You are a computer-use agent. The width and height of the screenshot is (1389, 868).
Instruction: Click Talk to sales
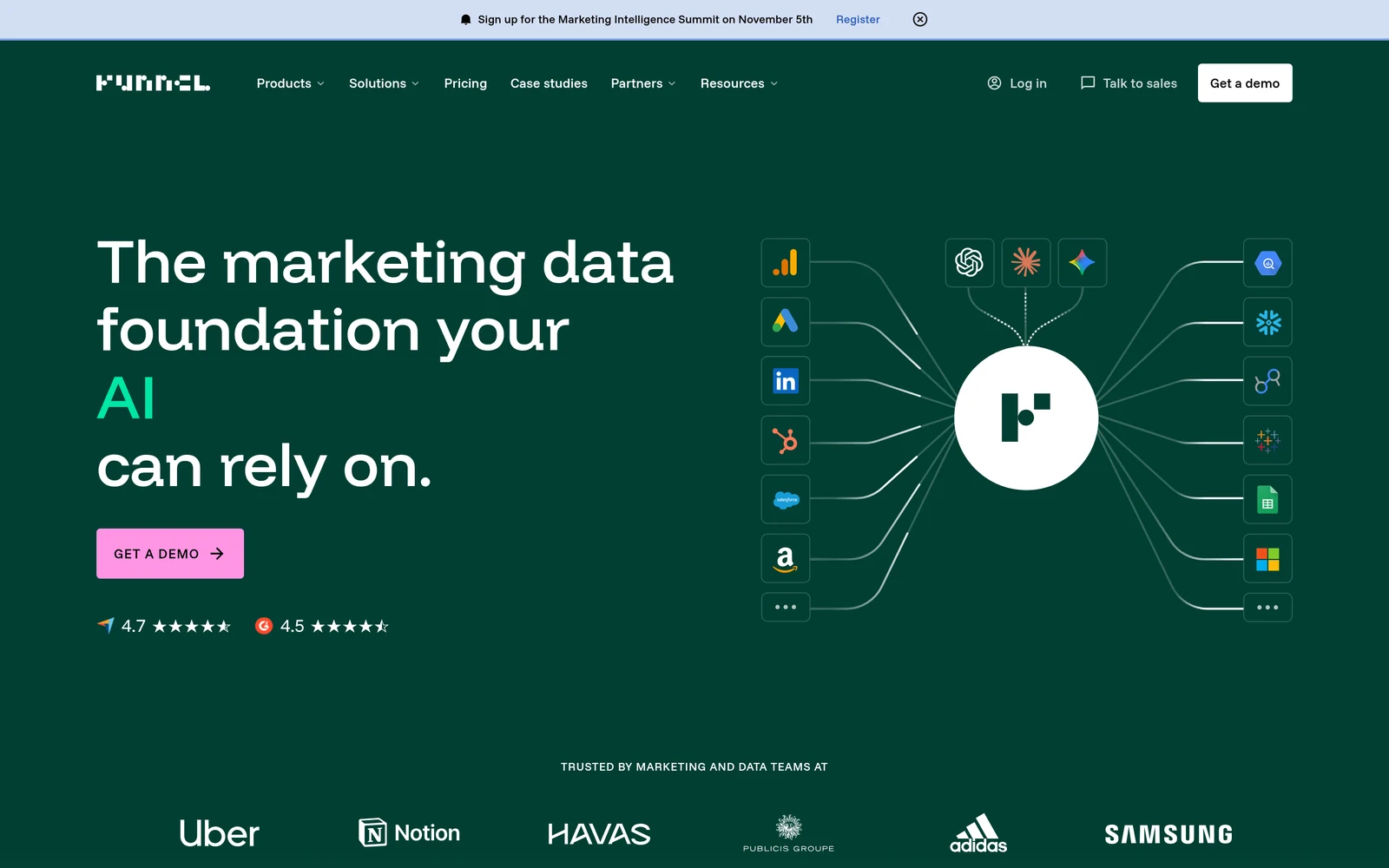pos(1129,83)
